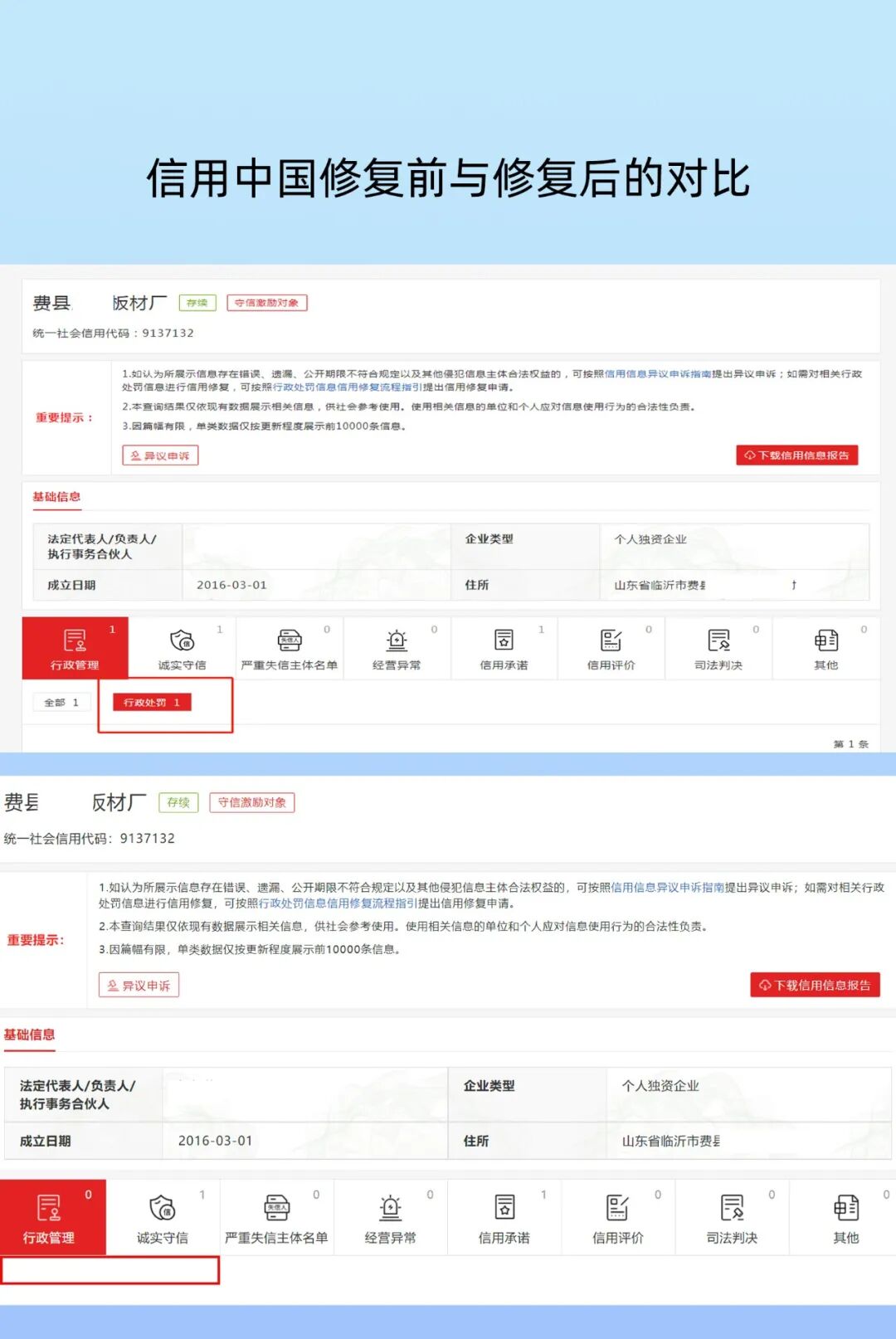Click 异议申诉 button in lower screenshot
896x1339 pixels.
pos(139,986)
